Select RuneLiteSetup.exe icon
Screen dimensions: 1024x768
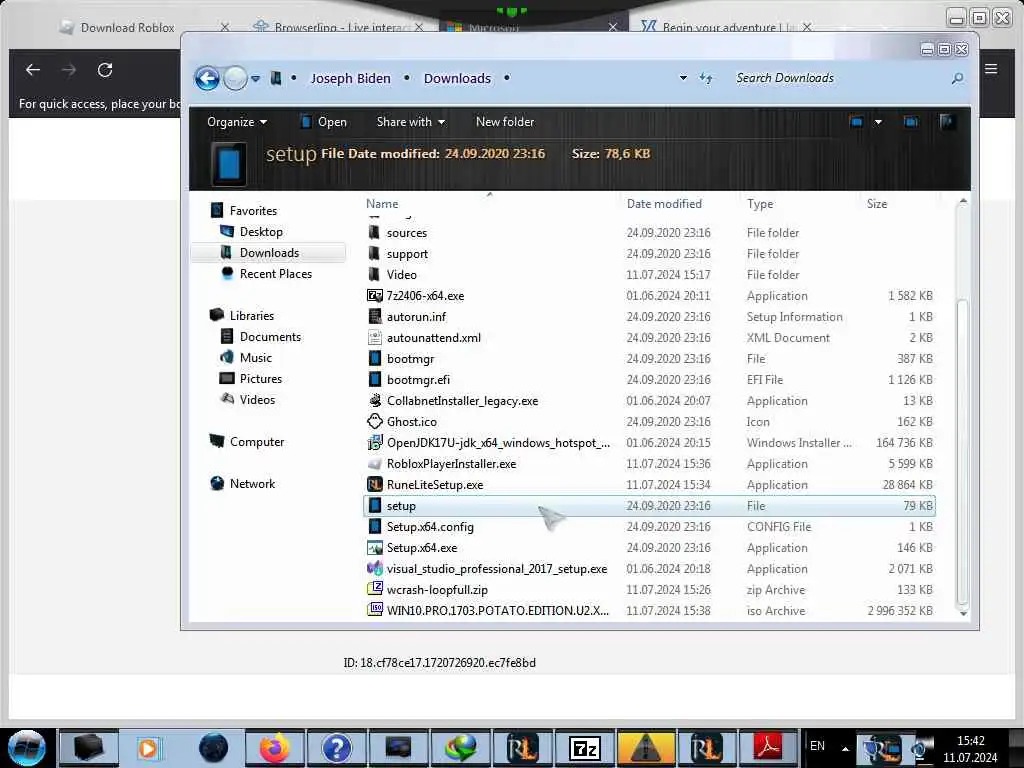pos(374,485)
